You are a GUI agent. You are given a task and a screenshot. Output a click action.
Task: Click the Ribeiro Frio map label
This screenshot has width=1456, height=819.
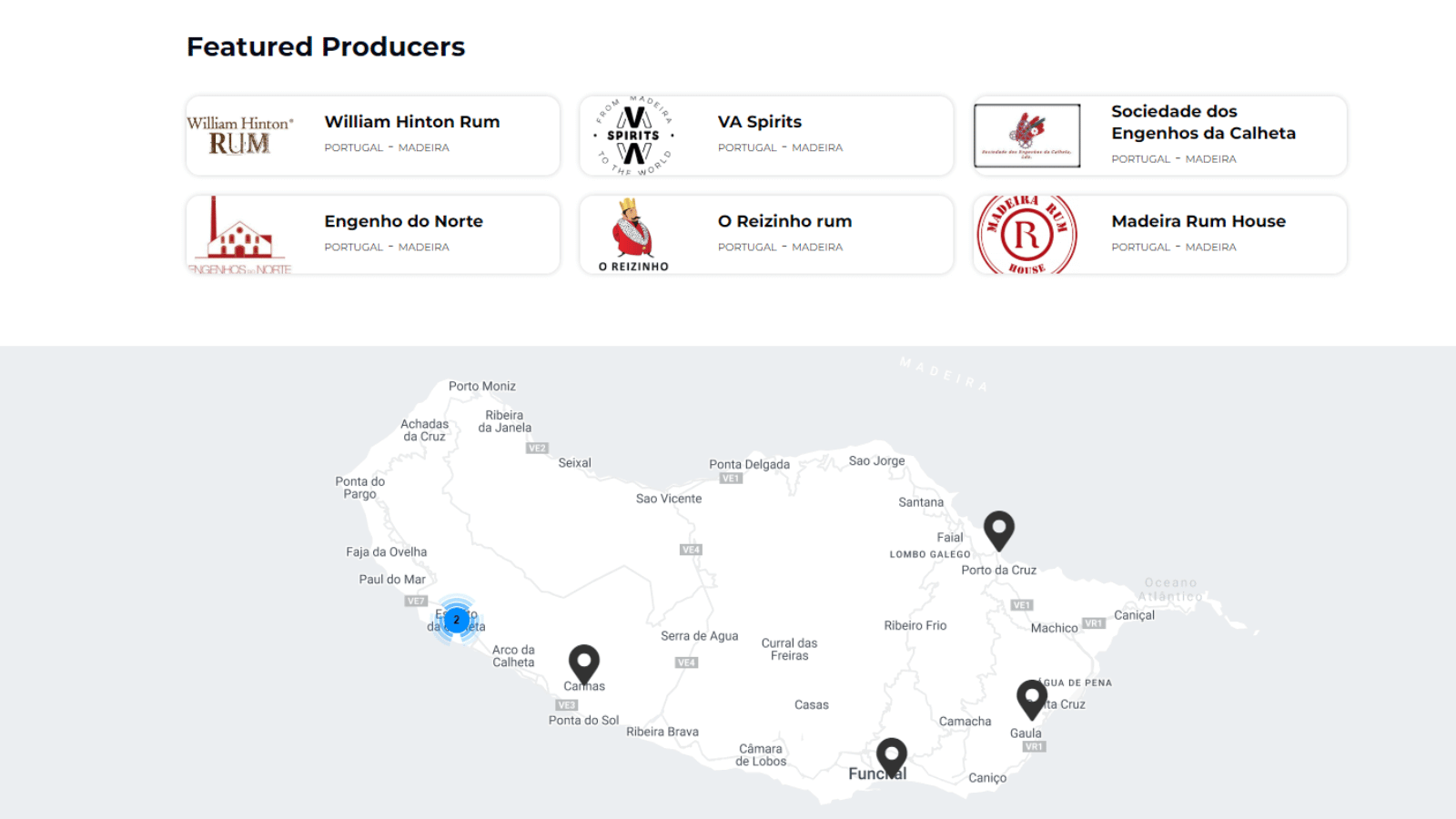[x=915, y=625]
